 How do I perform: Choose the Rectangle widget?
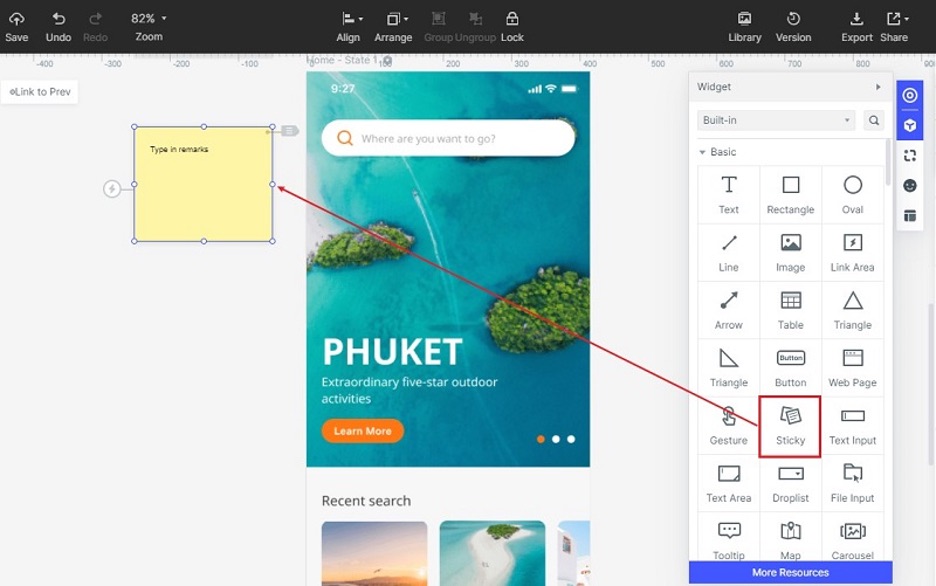790,193
